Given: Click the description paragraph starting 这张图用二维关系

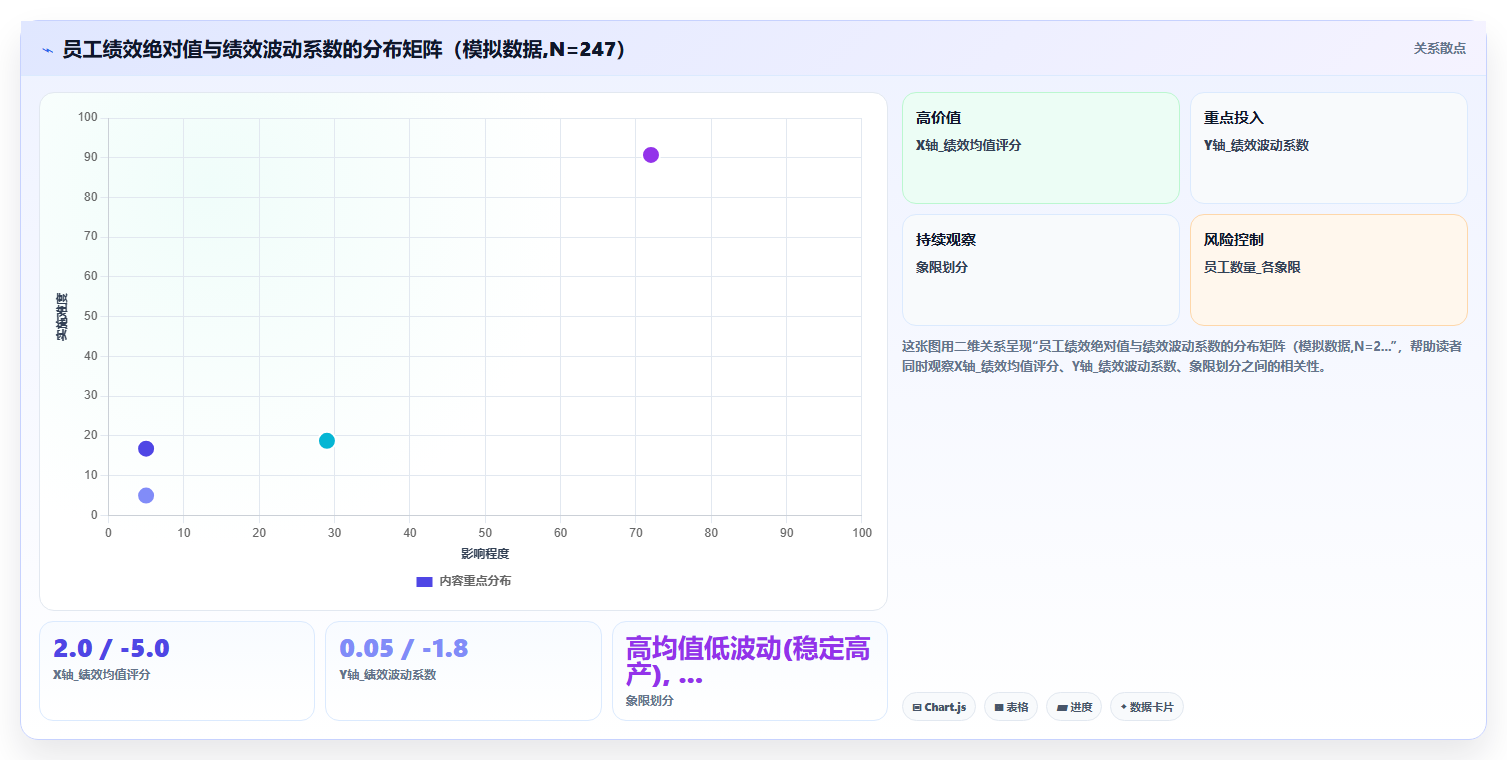Looking at the screenshot, I should (1182, 356).
